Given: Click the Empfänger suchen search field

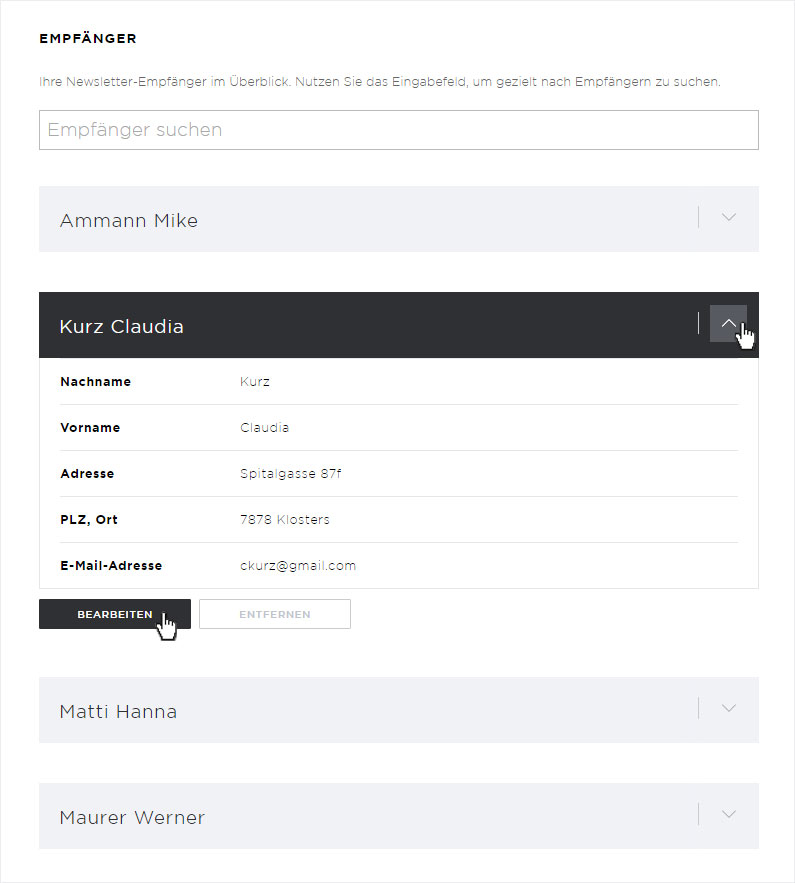Looking at the screenshot, I should (399, 130).
